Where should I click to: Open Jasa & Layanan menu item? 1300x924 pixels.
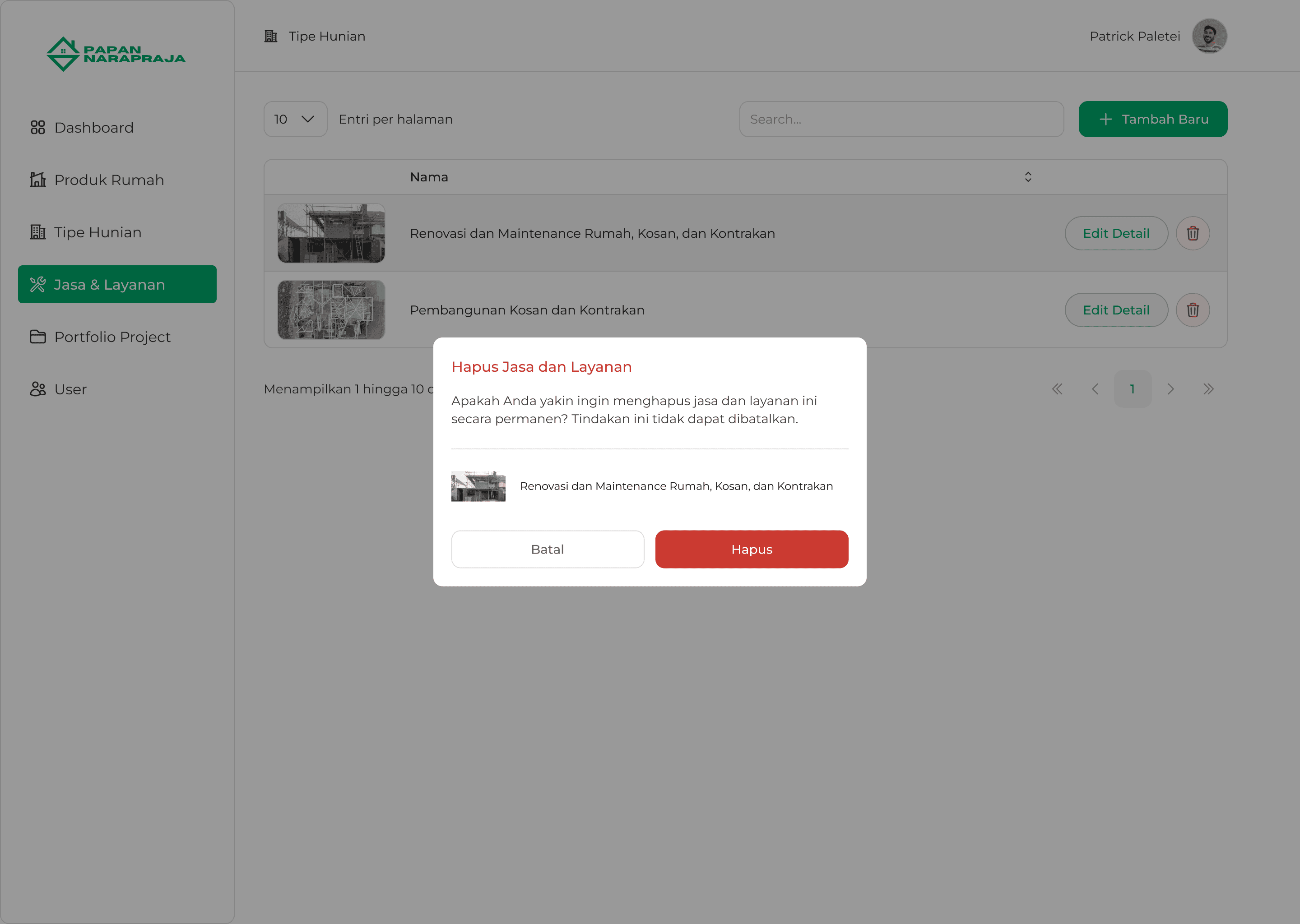pos(117,285)
